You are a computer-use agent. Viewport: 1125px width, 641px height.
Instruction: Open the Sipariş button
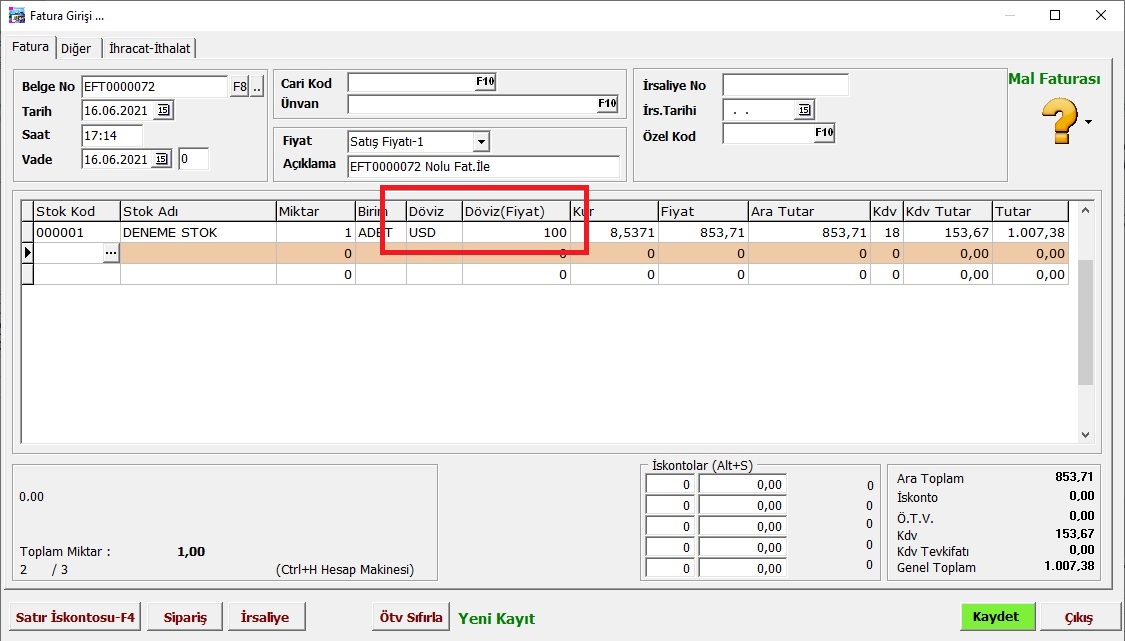(x=185, y=617)
